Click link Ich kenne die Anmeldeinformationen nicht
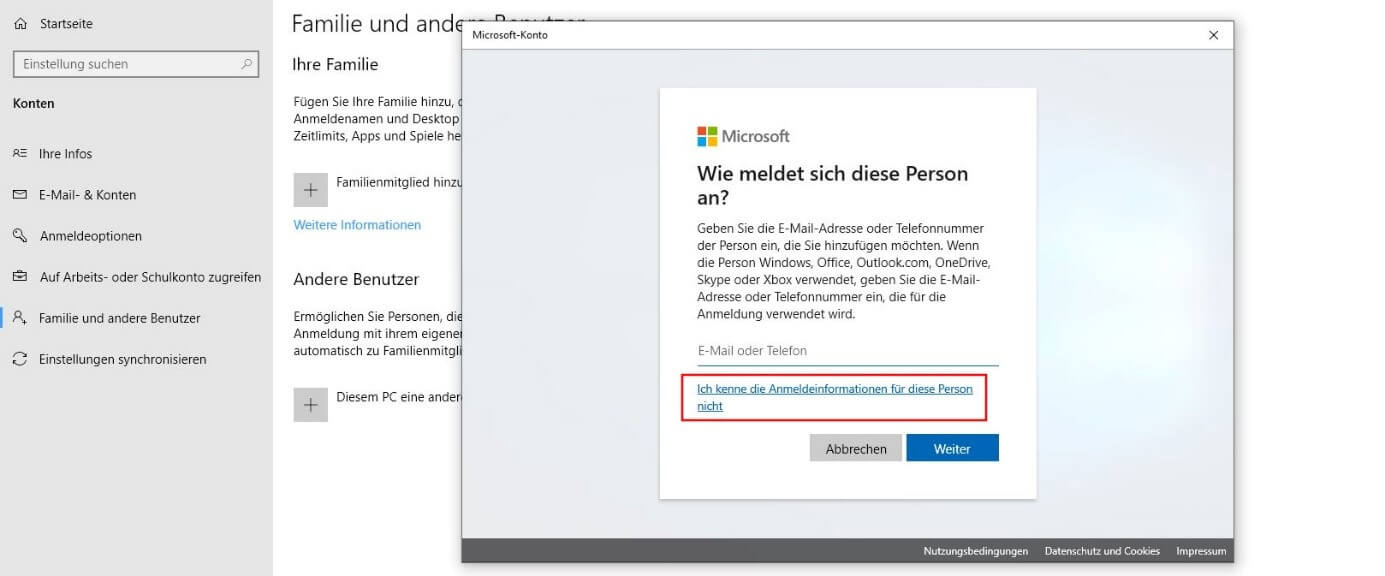The image size is (1385, 576). pyautogui.click(x=834, y=397)
